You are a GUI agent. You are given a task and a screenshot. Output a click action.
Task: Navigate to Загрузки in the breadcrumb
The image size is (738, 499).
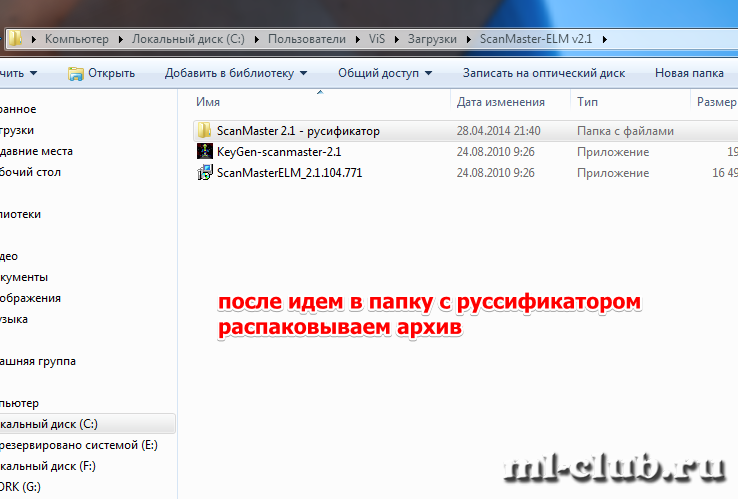(431, 39)
